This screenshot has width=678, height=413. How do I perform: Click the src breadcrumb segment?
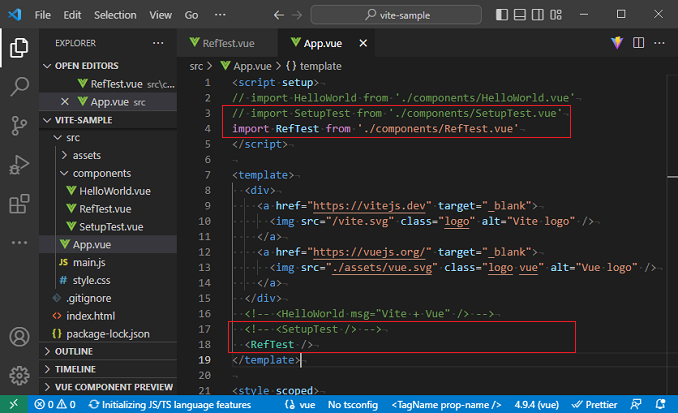pyautogui.click(x=196, y=66)
